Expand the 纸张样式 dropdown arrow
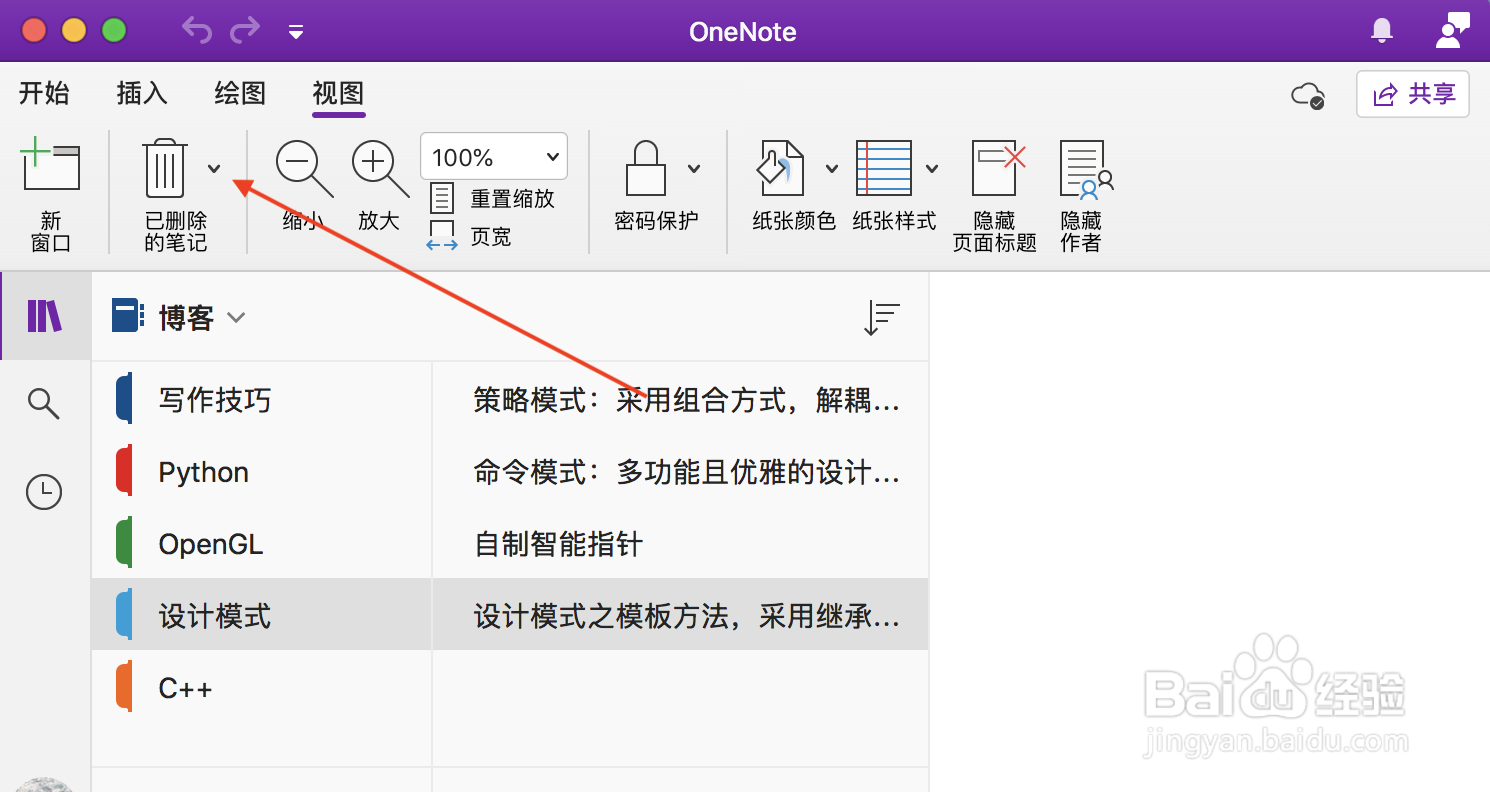Image resolution: width=1490 pixels, height=792 pixels. [932, 168]
